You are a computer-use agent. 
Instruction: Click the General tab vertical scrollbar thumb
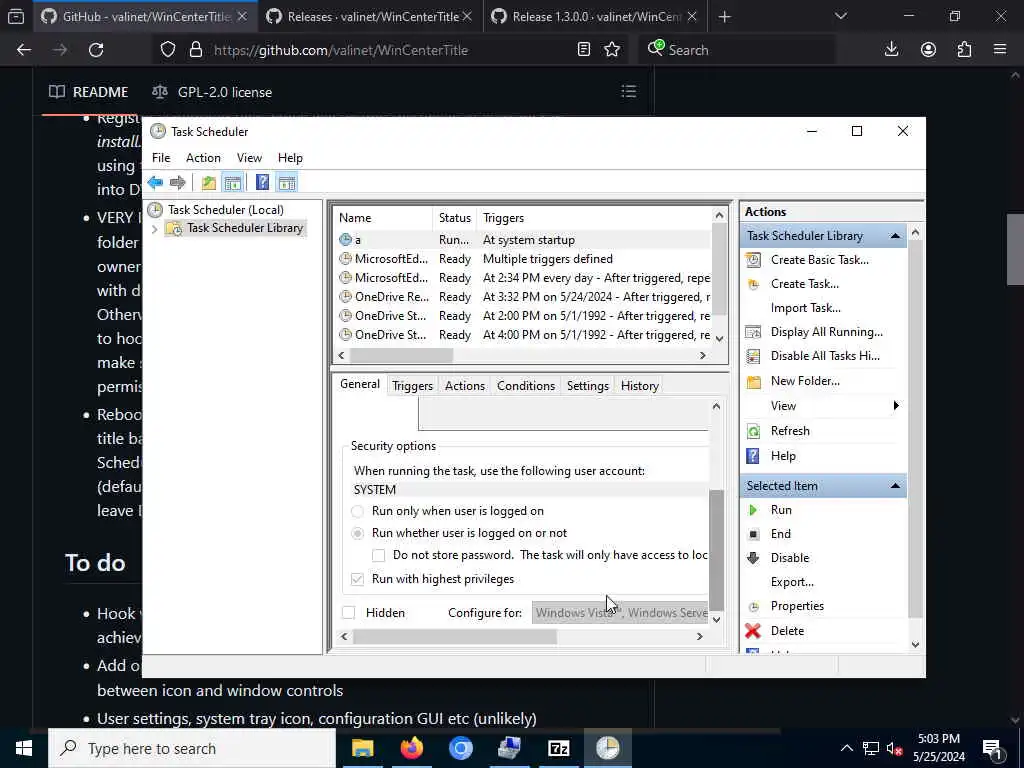click(x=716, y=550)
